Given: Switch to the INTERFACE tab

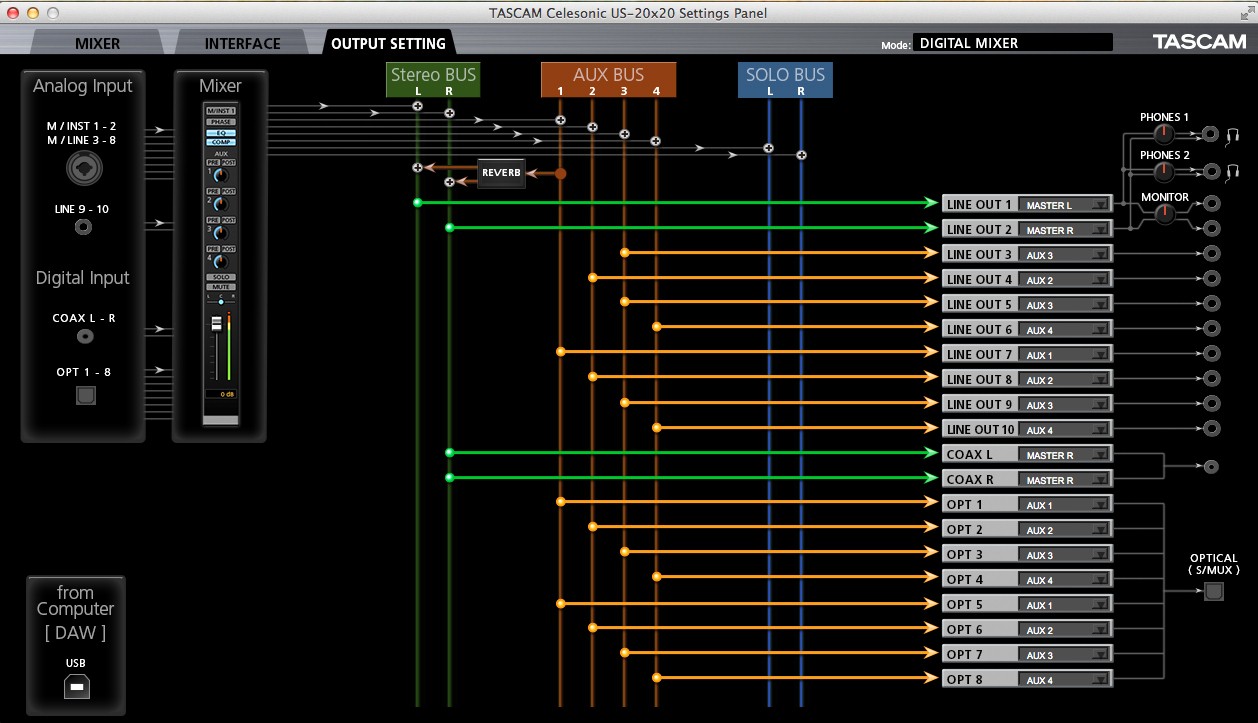Looking at the screenshot, I should pyautogui.click(x=242, y=43).
